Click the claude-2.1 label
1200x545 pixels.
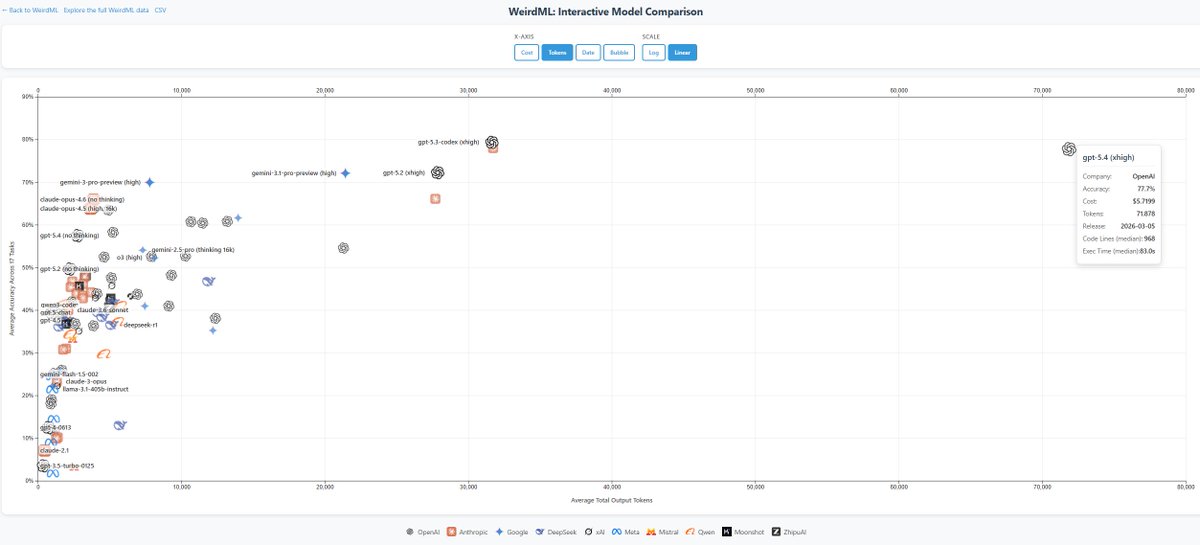[54, 451]
